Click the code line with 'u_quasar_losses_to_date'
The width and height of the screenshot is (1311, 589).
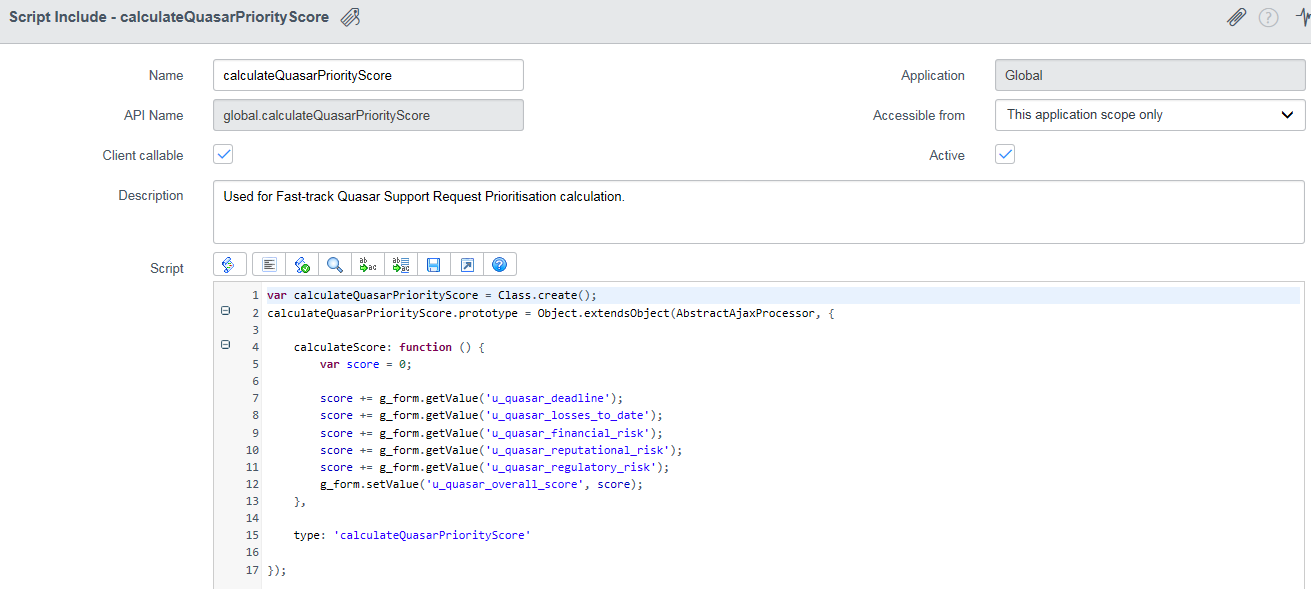[x=492, y=415]
